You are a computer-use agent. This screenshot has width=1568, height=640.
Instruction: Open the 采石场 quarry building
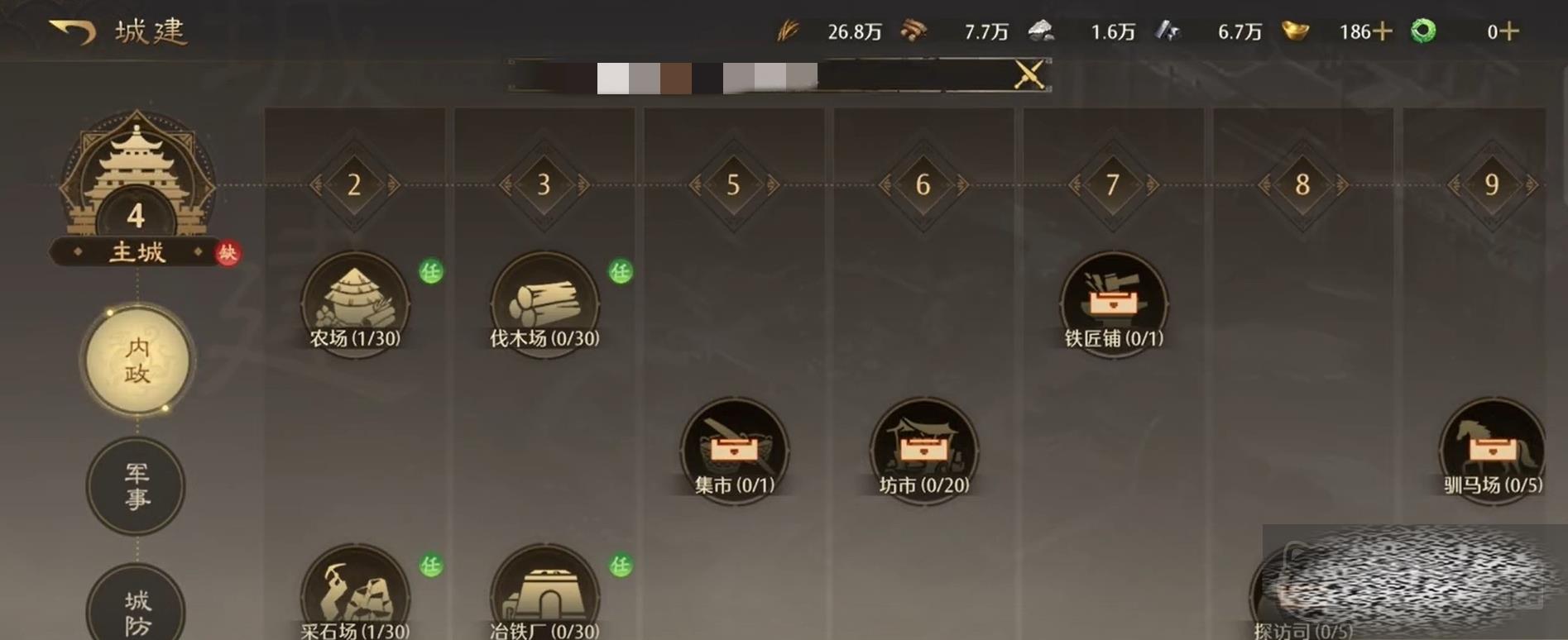pyautogui.click(x=355, y=594)
